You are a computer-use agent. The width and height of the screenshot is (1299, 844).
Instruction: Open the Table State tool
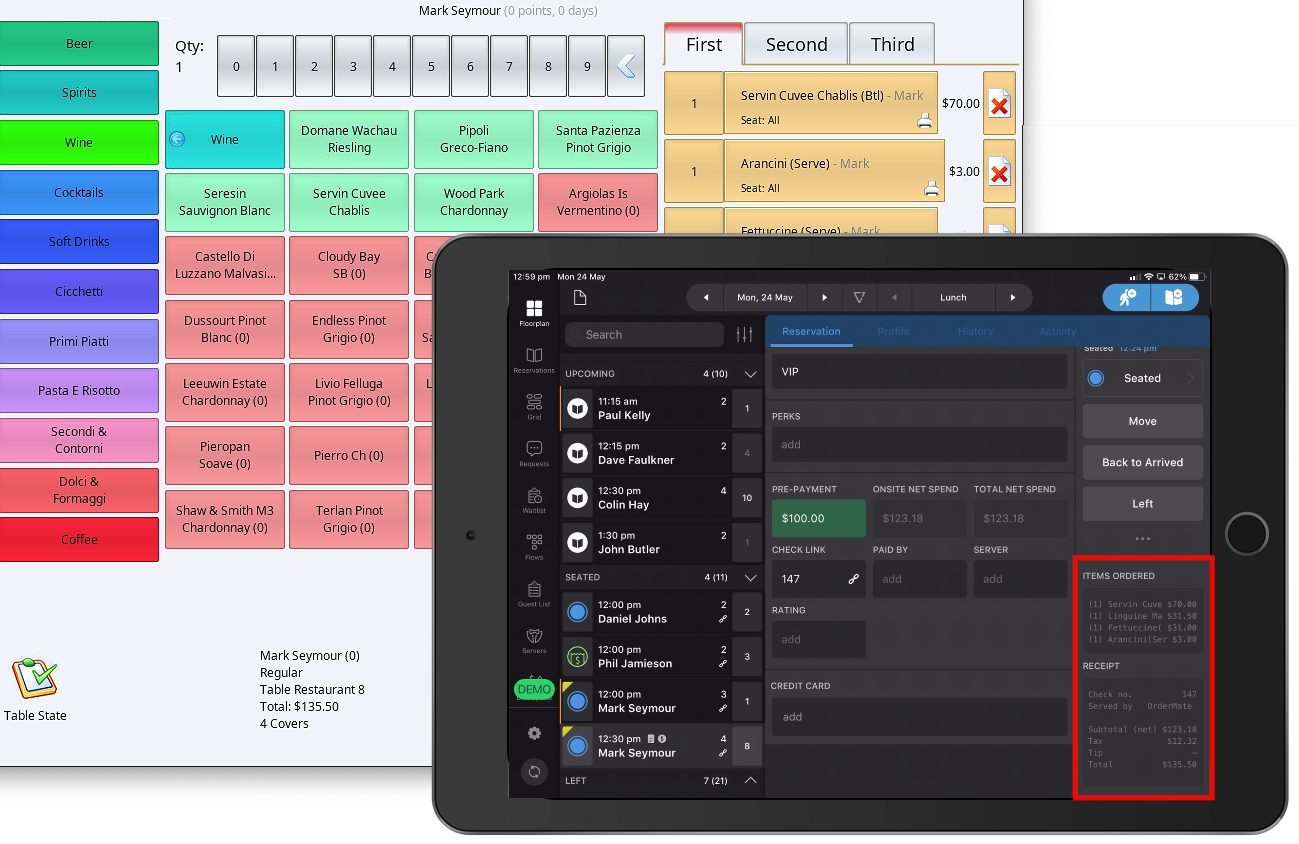point(35,678)
